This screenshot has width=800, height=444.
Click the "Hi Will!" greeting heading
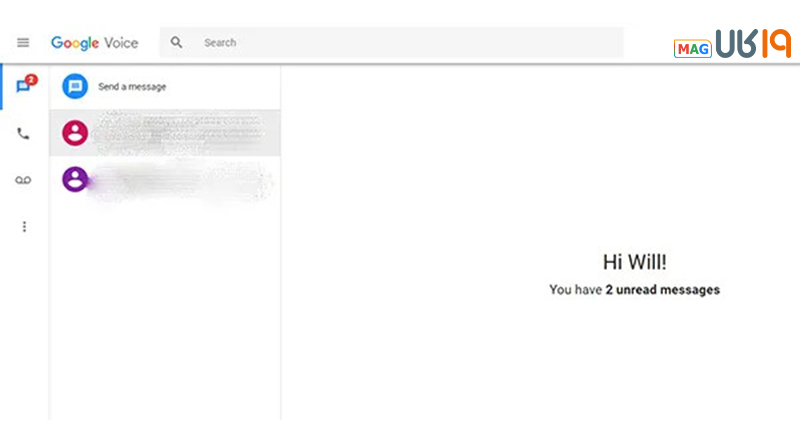pyautogui.click(x=634, y=262)
